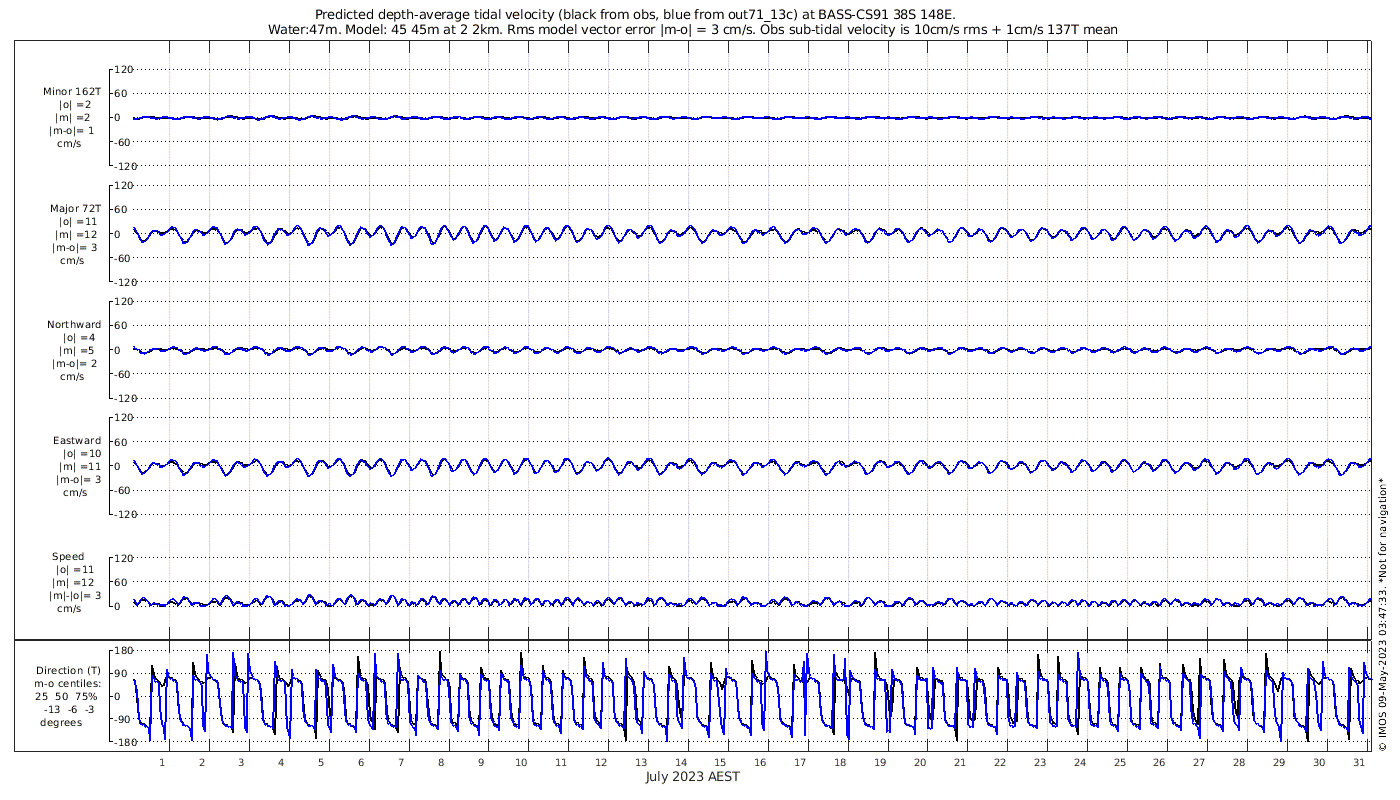Click the "|m-o|= 1" value under Minor 162T
This screenshot has height=800, width=1400.
pos(72,131)
